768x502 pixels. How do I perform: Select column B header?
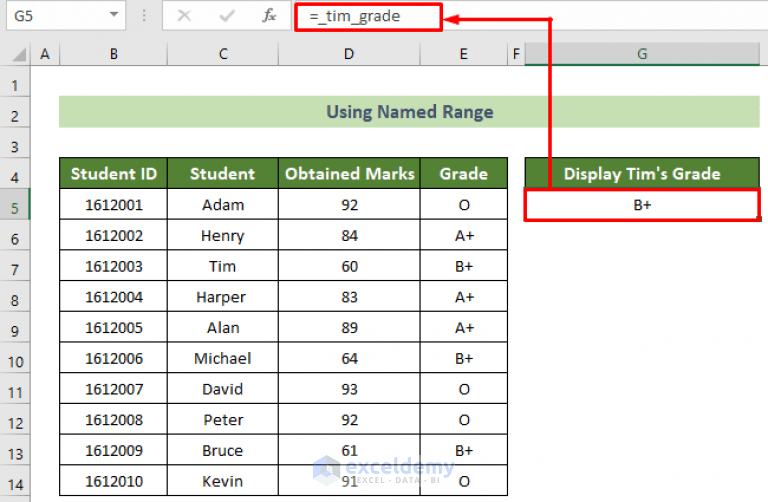tap(114, 54)
